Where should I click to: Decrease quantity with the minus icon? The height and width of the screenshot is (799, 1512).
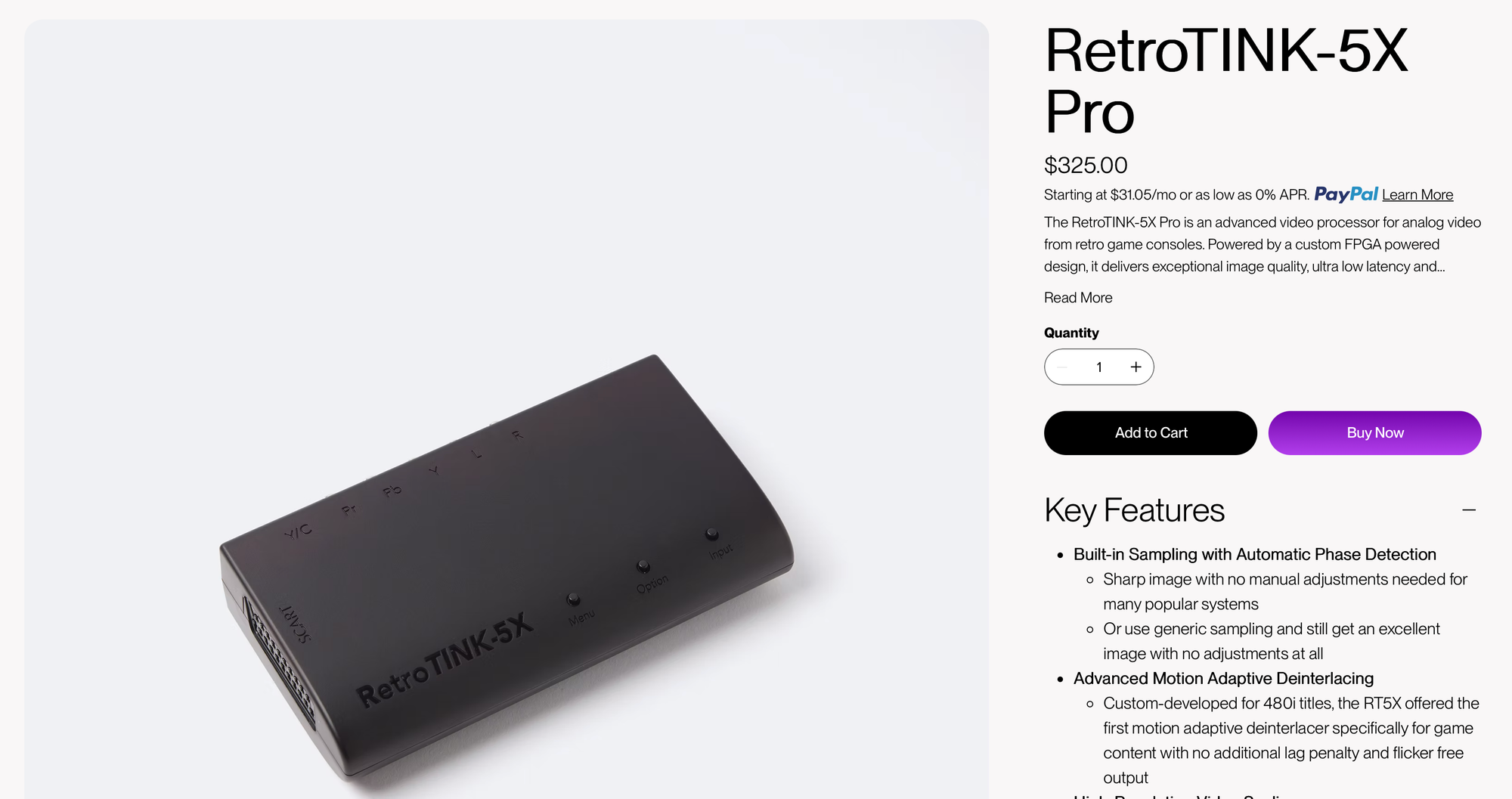coord(1062,367)
